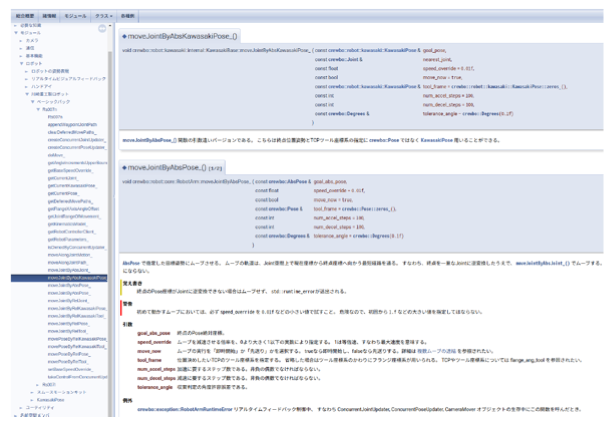Click the sidebar vertical scrollbar

pos(111,200)
